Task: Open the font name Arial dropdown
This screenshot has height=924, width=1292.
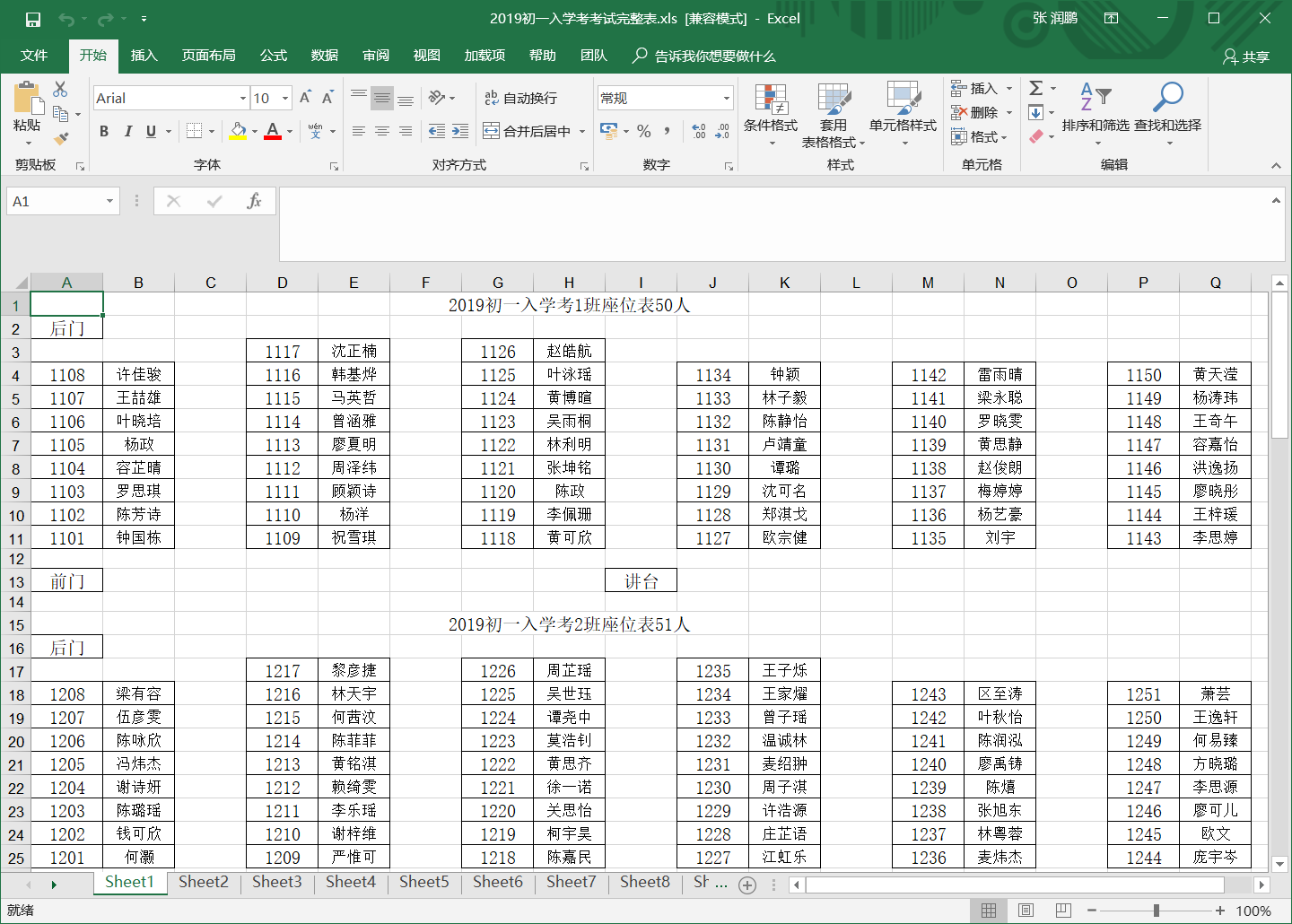Action: coord(242,98)
